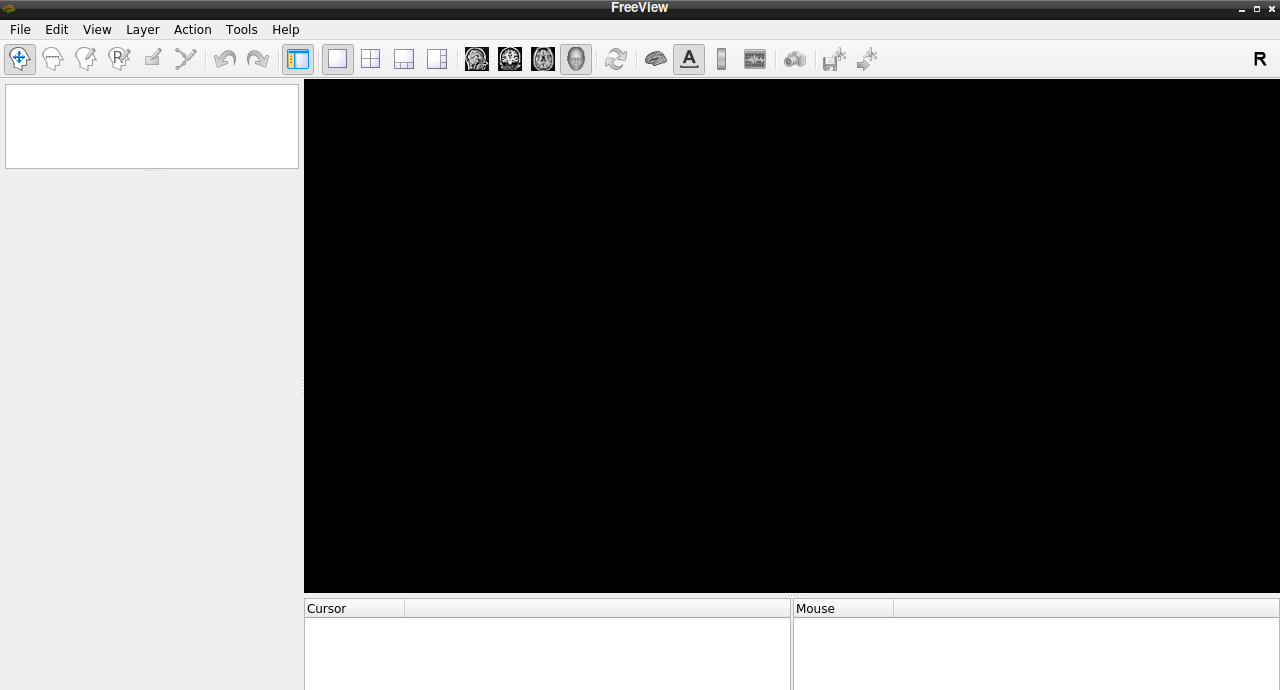
Task: Select the Voxel Edit tool
Action: [x=86, y=60]
